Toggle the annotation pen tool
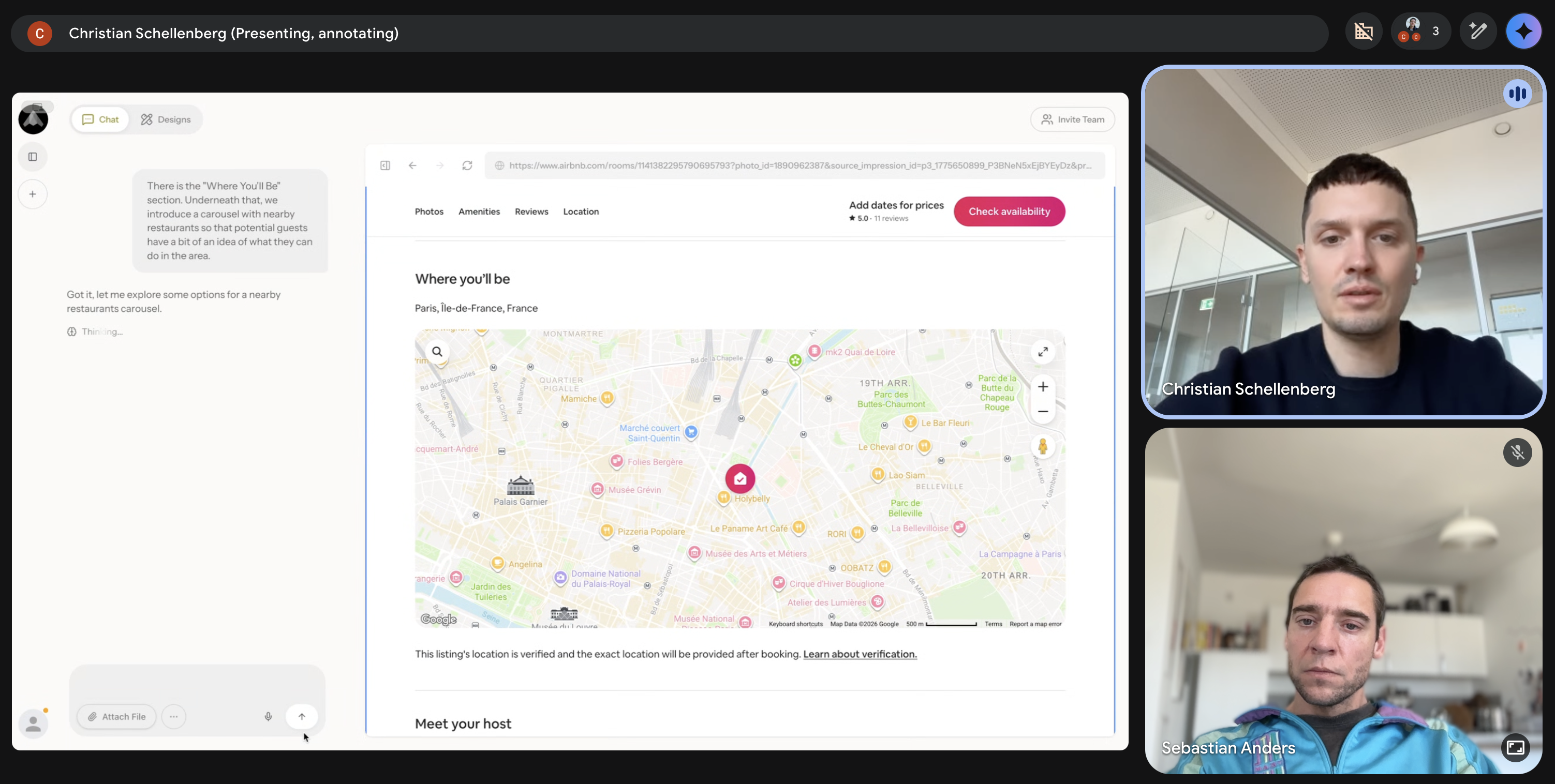Viewport: 1555px width, 784px height. pyautogui.click(x=1478, y=31)
